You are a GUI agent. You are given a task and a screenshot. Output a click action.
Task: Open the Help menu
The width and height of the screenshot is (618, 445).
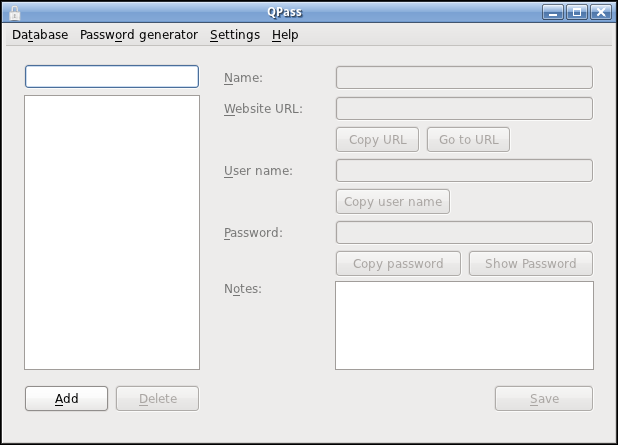pos(285,35)
